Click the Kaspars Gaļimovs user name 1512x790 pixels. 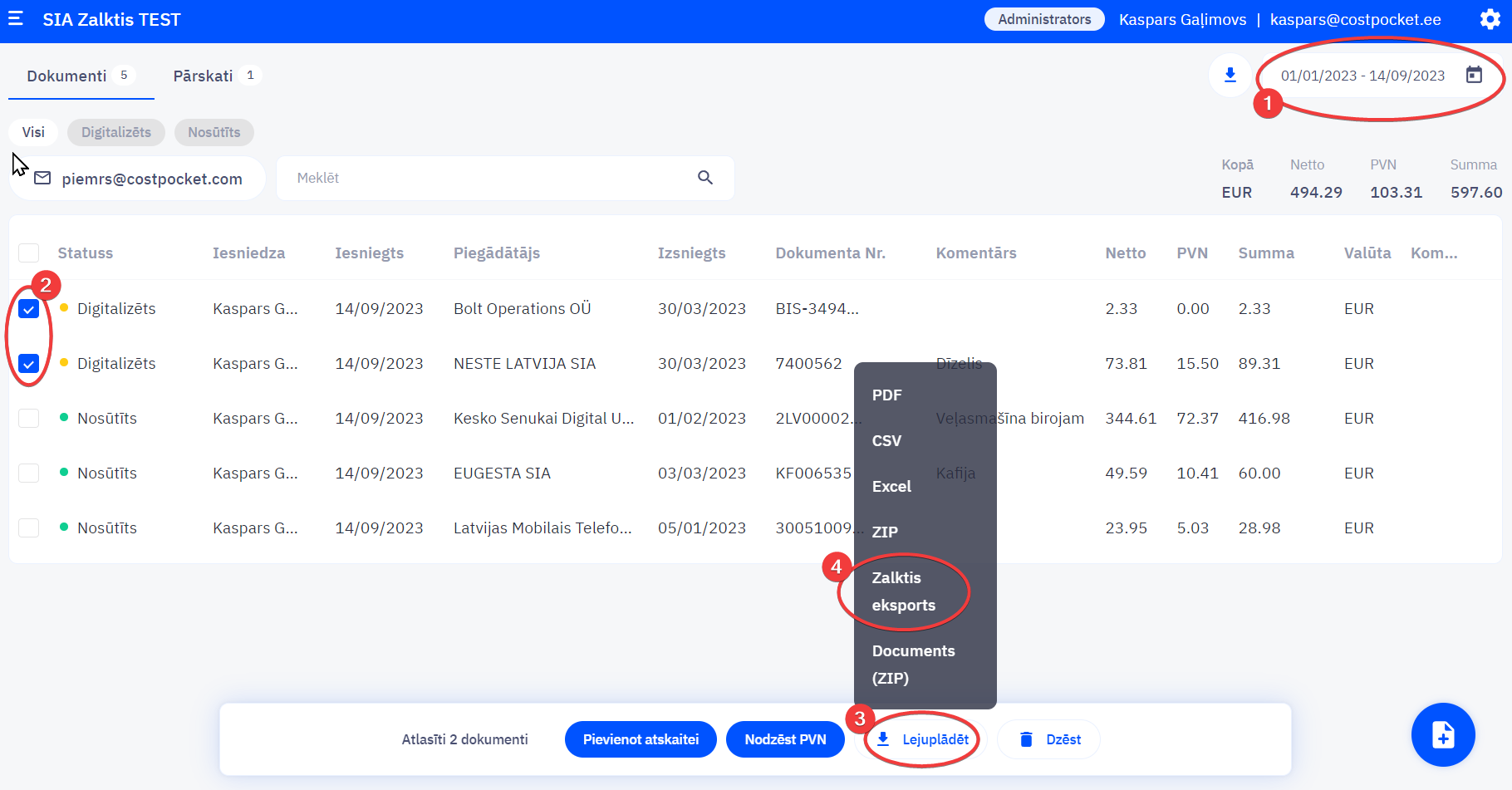(1182, 20)
